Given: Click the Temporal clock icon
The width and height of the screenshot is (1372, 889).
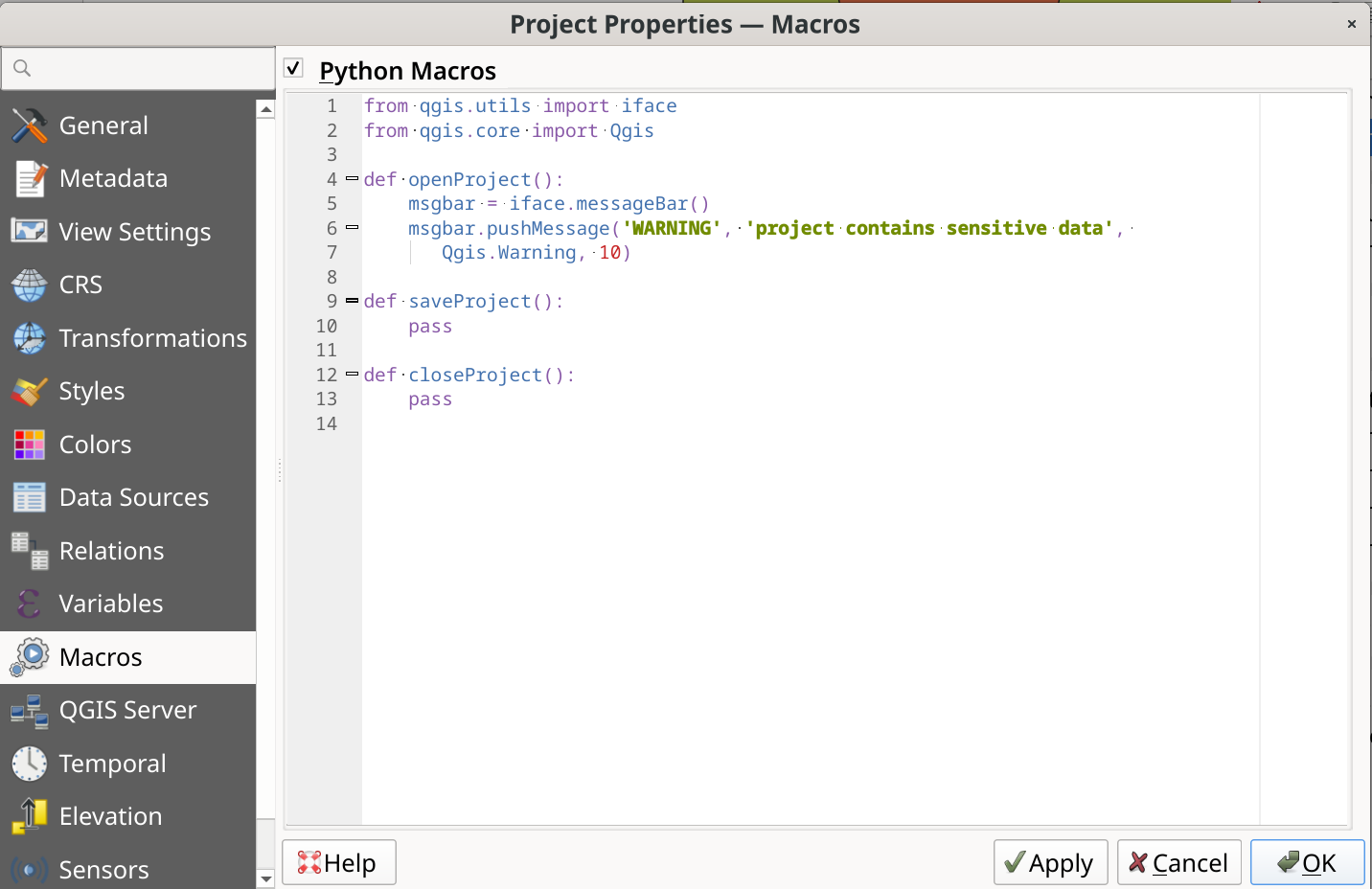Looking at the screenshot, I should [29, 764].
